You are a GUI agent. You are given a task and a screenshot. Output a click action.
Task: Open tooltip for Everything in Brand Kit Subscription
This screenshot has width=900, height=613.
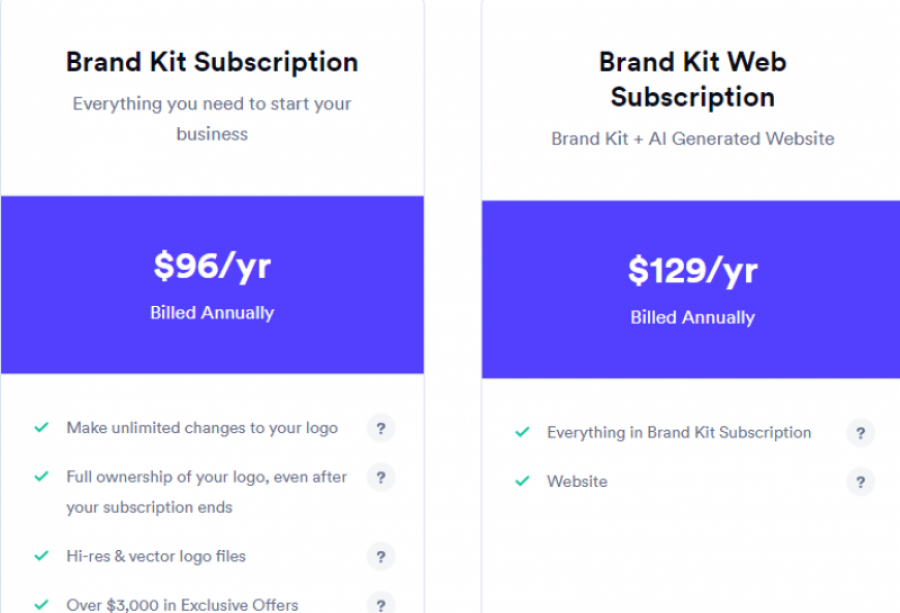861,433
